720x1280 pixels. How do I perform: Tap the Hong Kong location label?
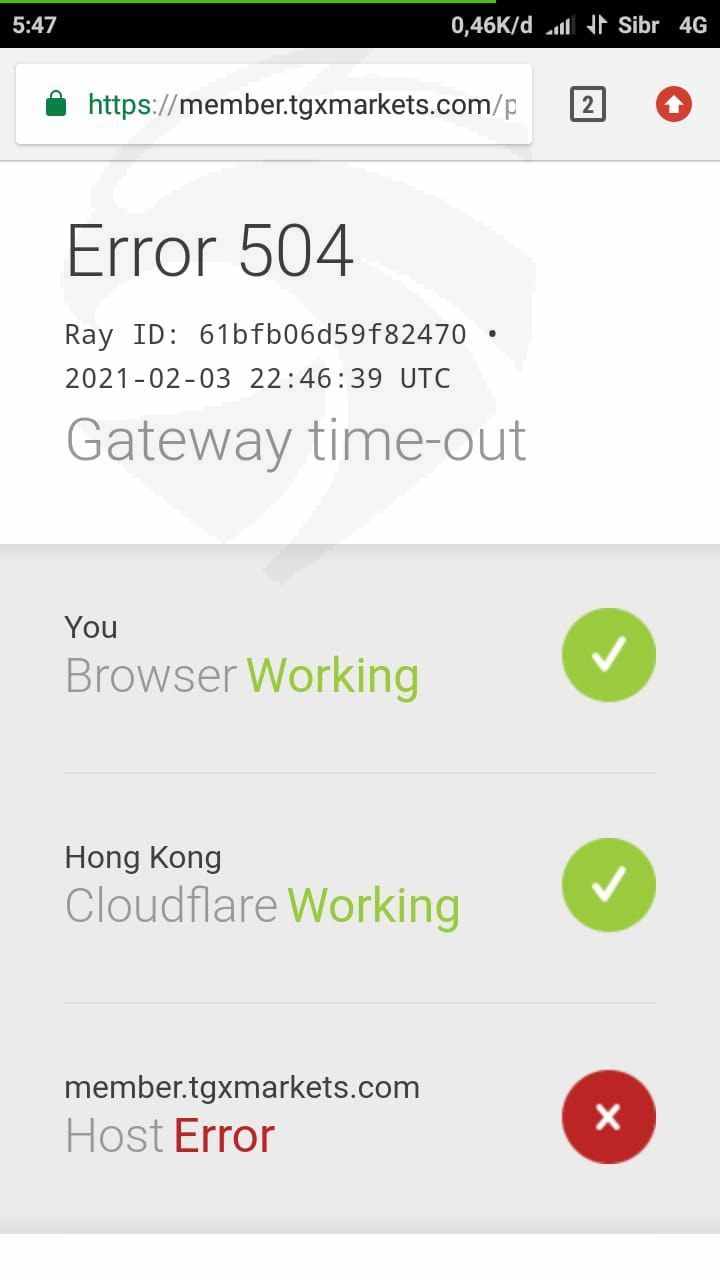pyautogui.click(x=143, y=857)
